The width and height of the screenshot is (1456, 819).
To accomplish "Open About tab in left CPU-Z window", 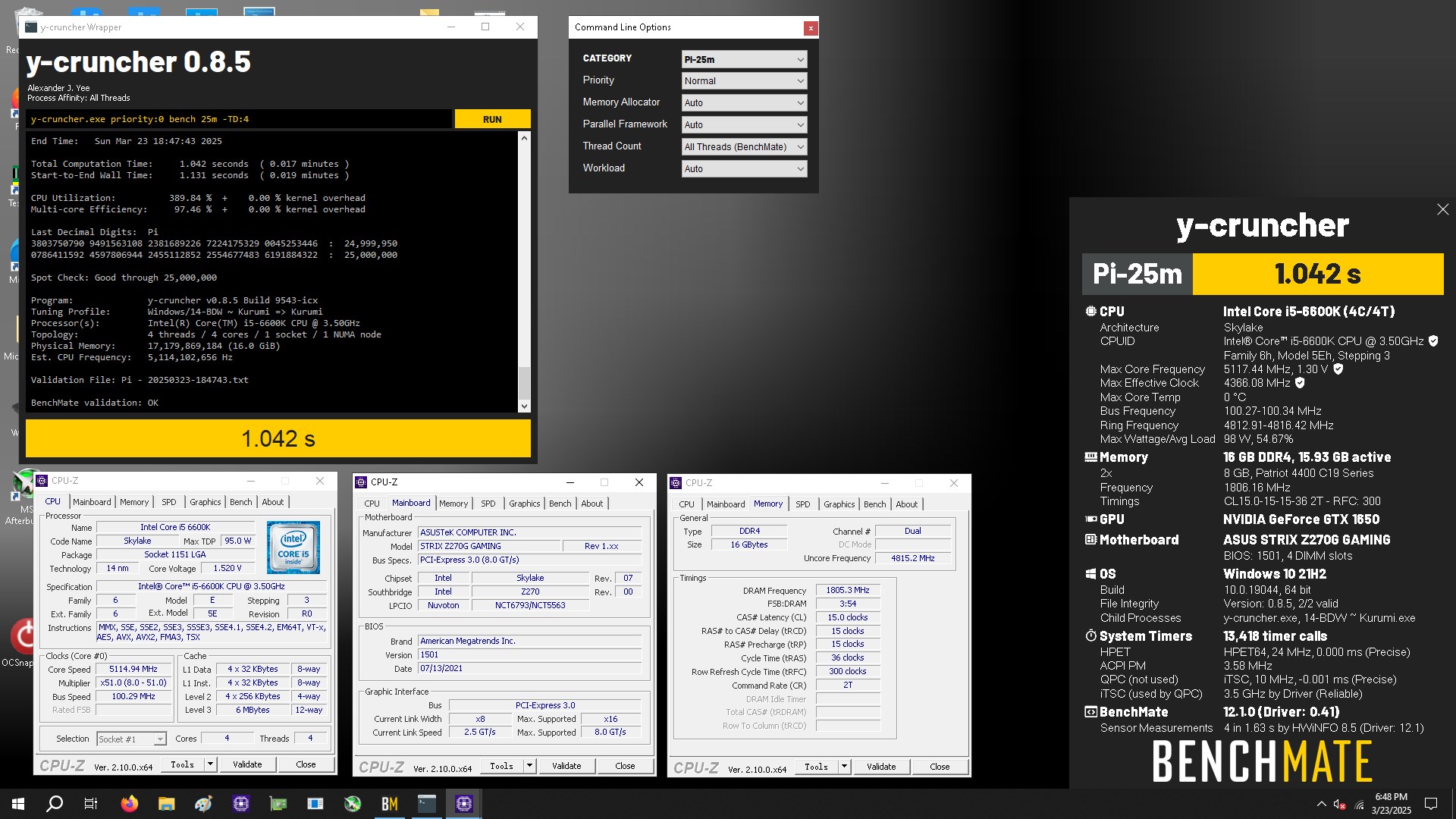I will [x=273, y=502].
